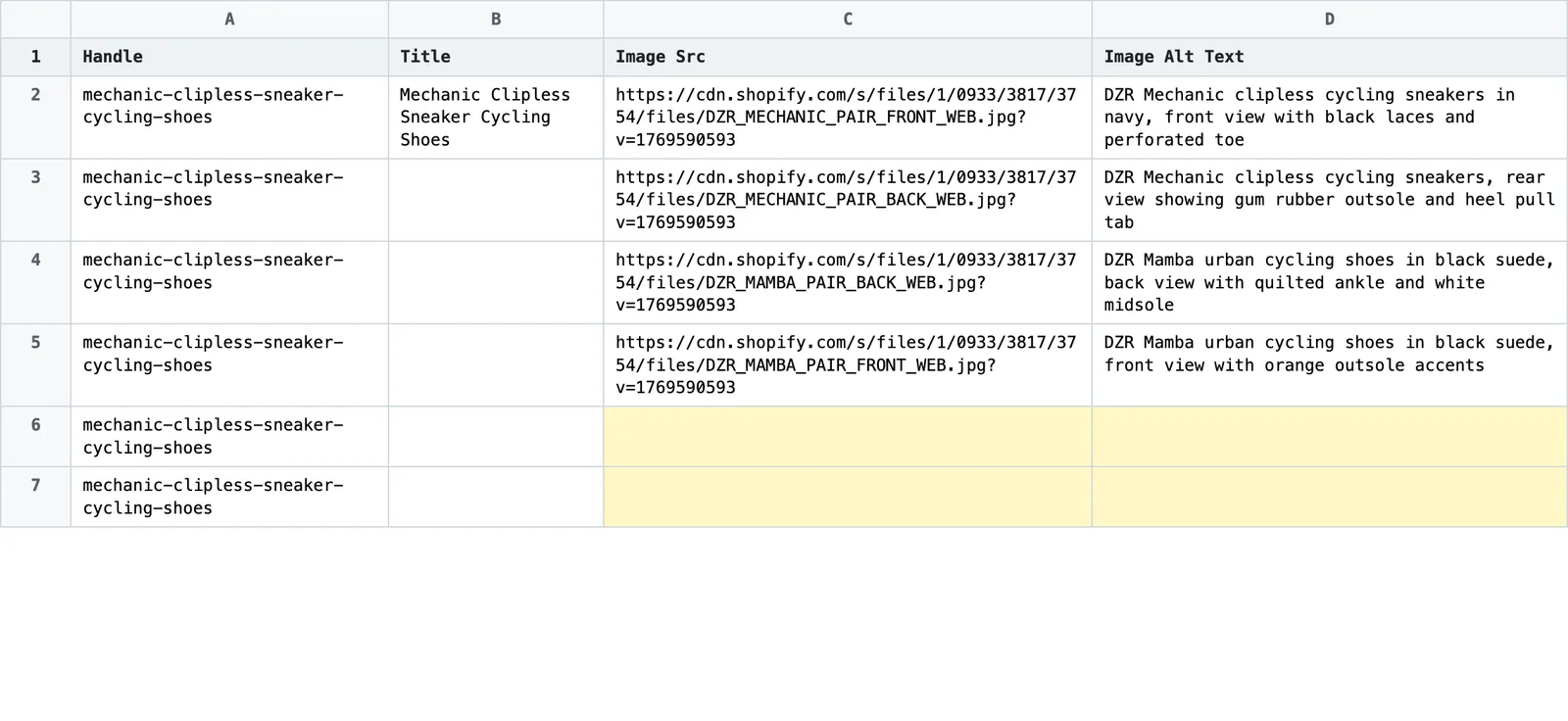Select row 7 via its row number

[35, 497]
